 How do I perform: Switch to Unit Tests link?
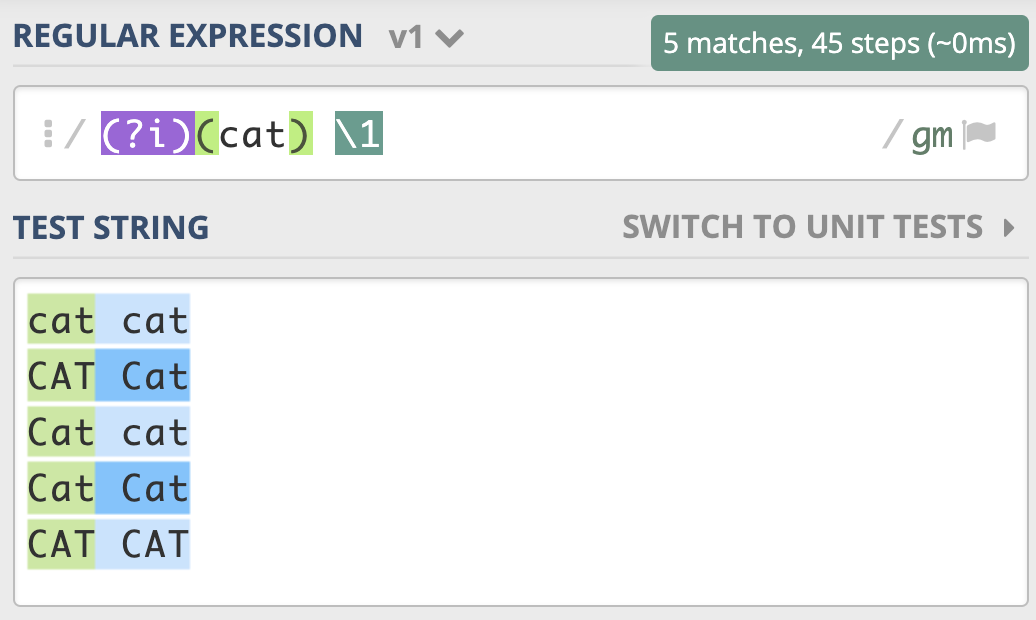803,227
